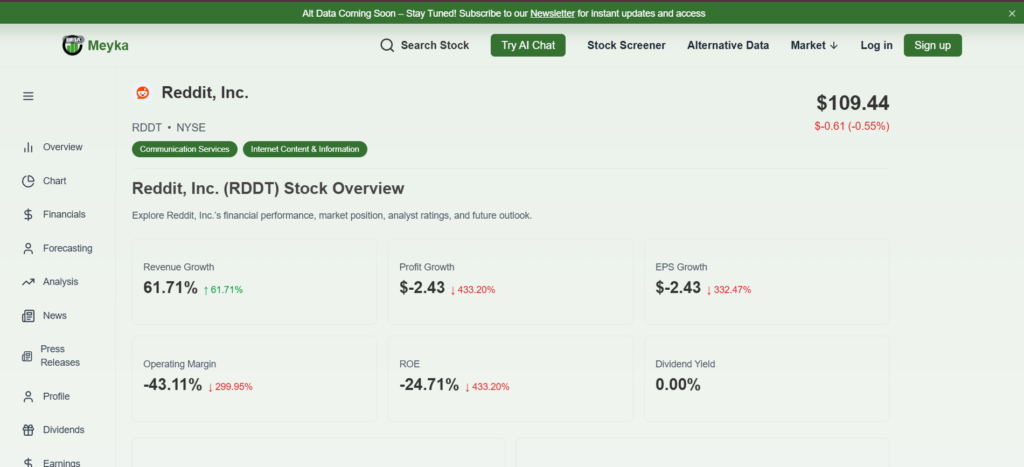Image resolution: width=1024 pixels, height=467 pixels.
Task: Click the Log in link
Action: tap(876, 45)
